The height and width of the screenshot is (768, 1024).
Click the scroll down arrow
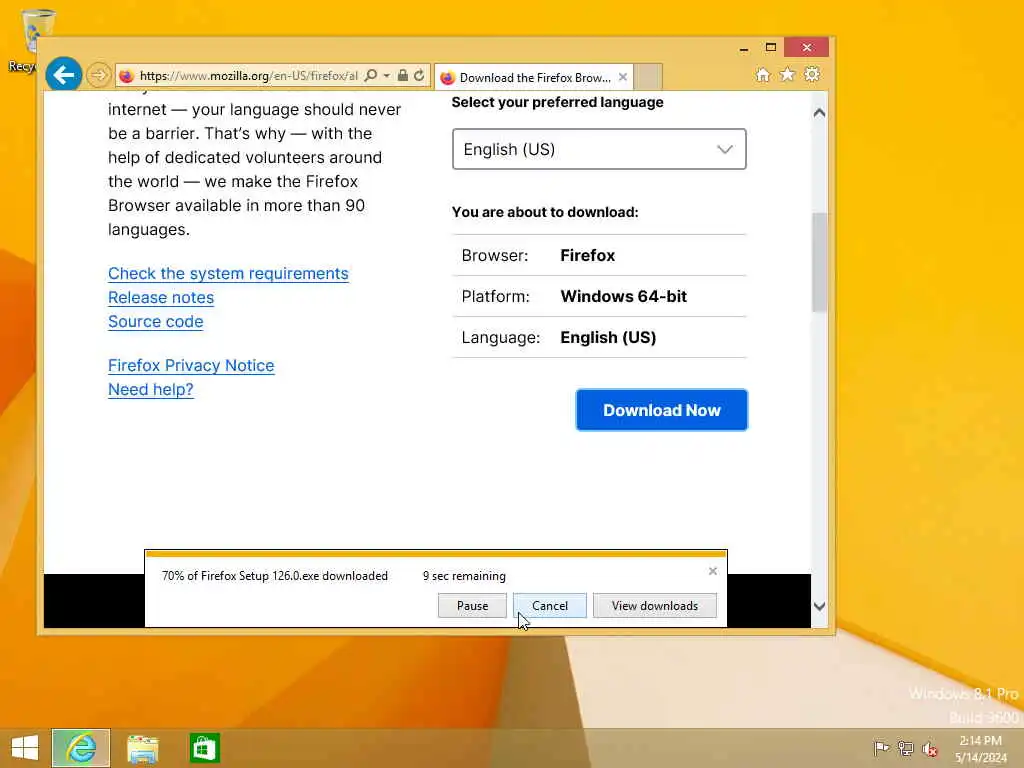click(x=820, y=606)
